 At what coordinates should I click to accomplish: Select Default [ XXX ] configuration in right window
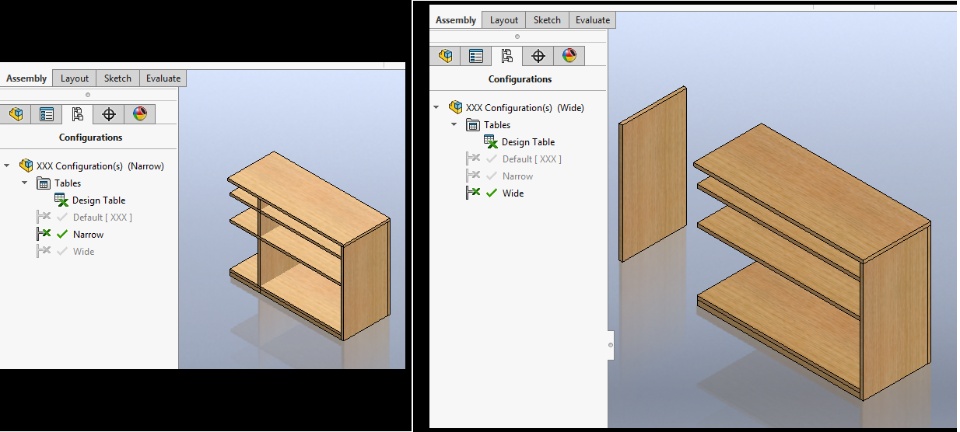[531, 159]
